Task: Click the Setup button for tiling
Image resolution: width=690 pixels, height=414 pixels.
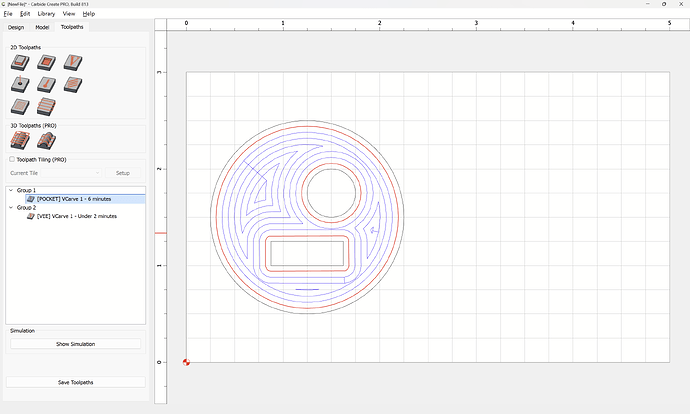Action: coord(123,173)
